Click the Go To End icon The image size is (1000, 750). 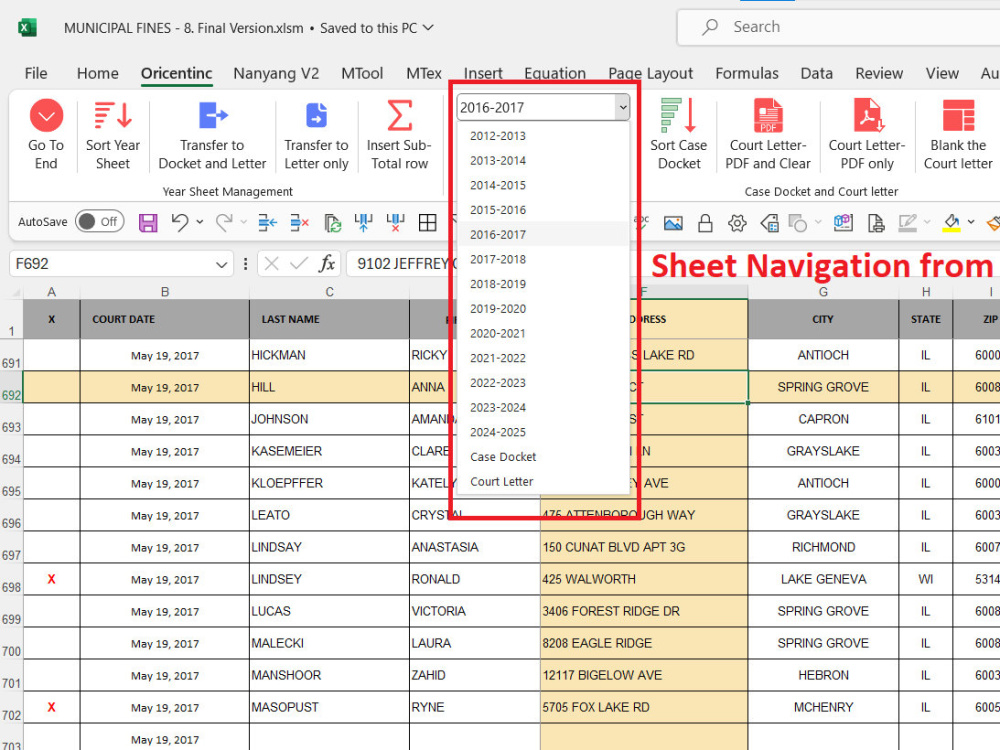tap(46, 116)
